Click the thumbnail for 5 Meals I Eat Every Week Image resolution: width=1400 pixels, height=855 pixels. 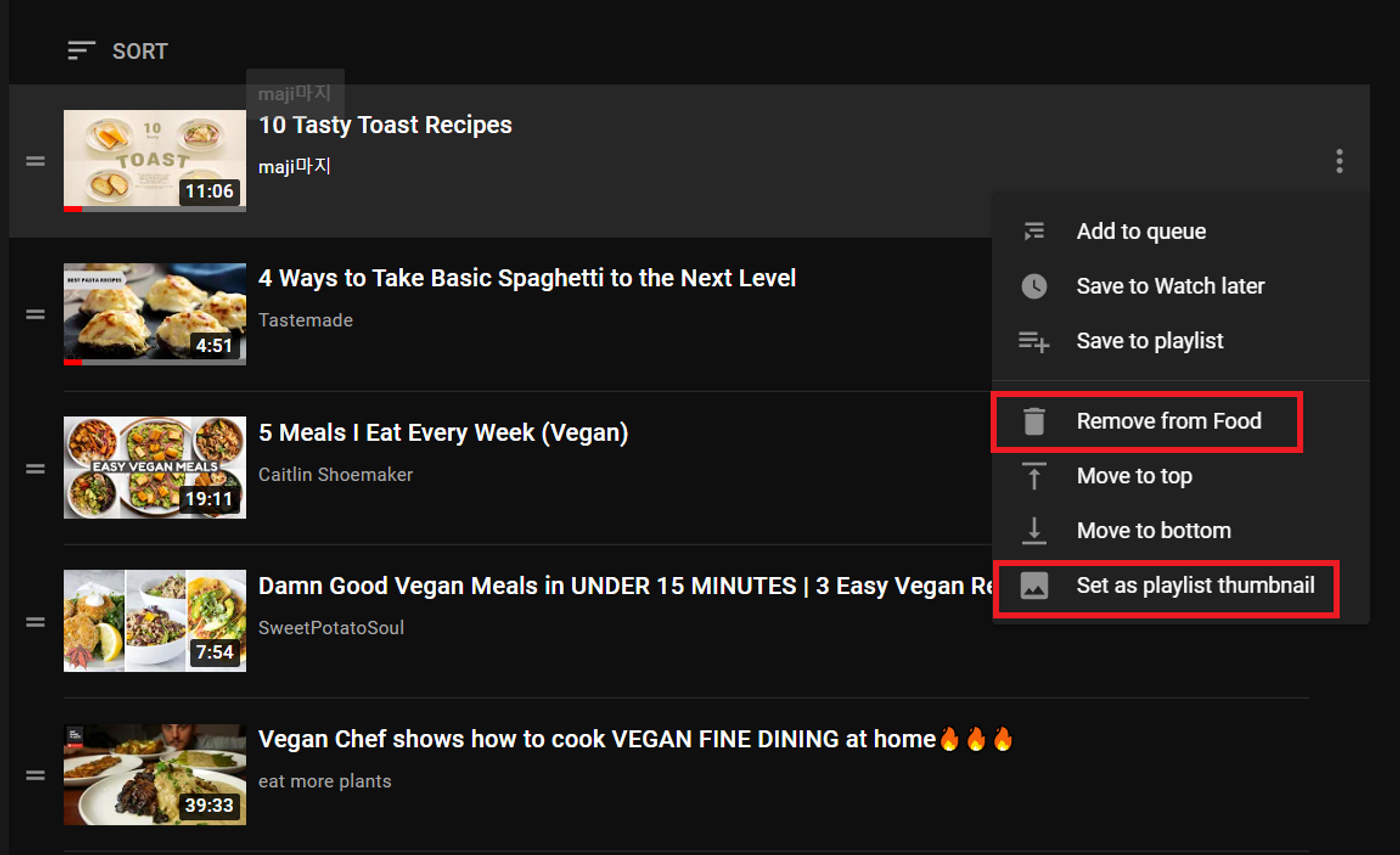pos(154,467)
